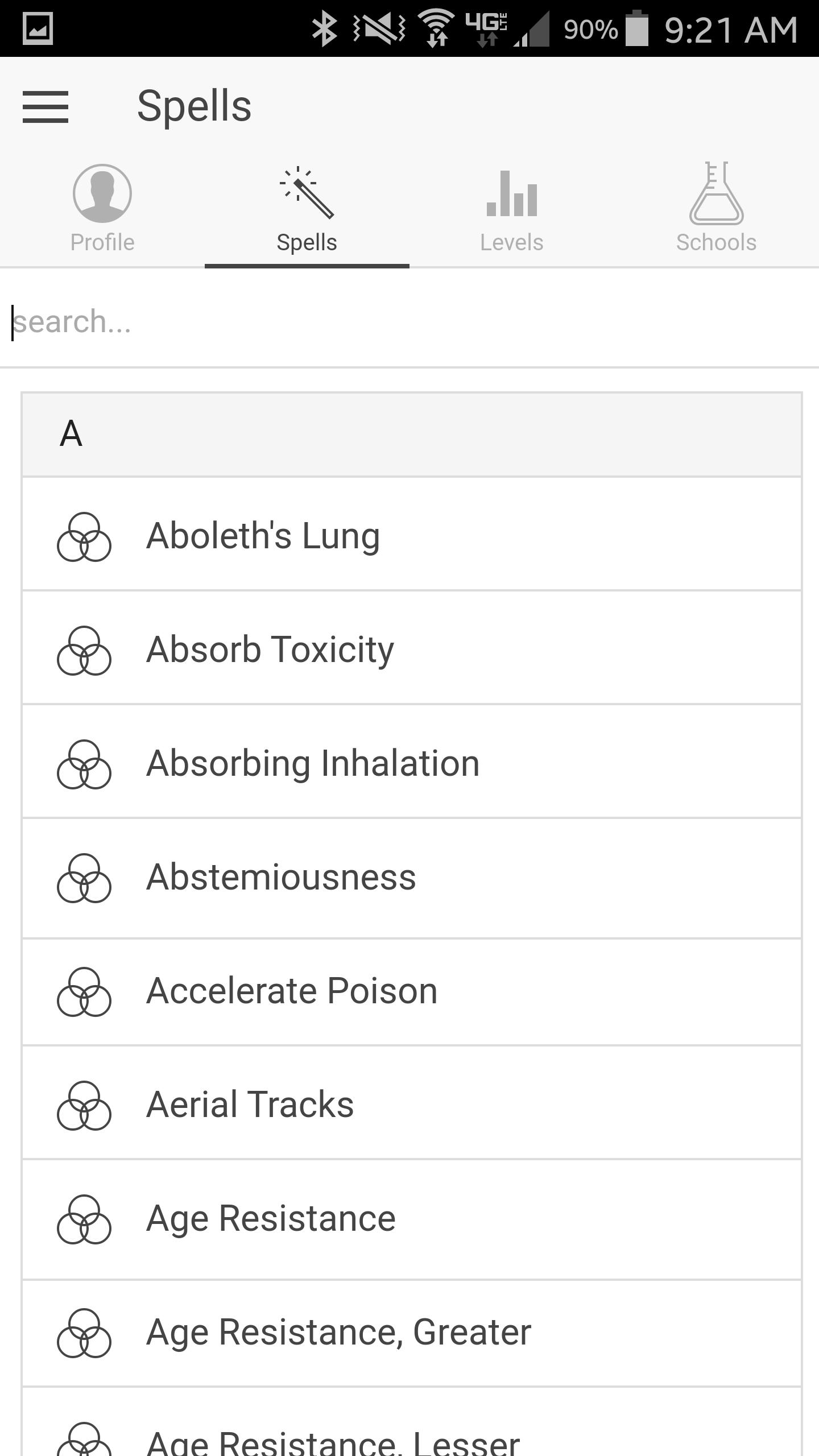The width and height of the screenshot is (819, 1456).
Task: Select the Accelerate Poison spell
Action: (292, 991)
